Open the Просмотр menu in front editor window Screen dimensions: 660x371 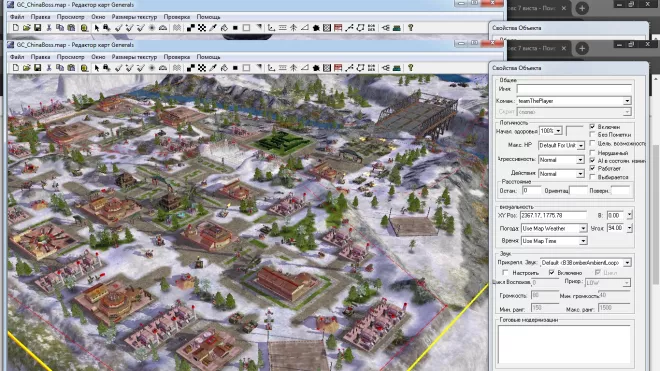(71, 57)
